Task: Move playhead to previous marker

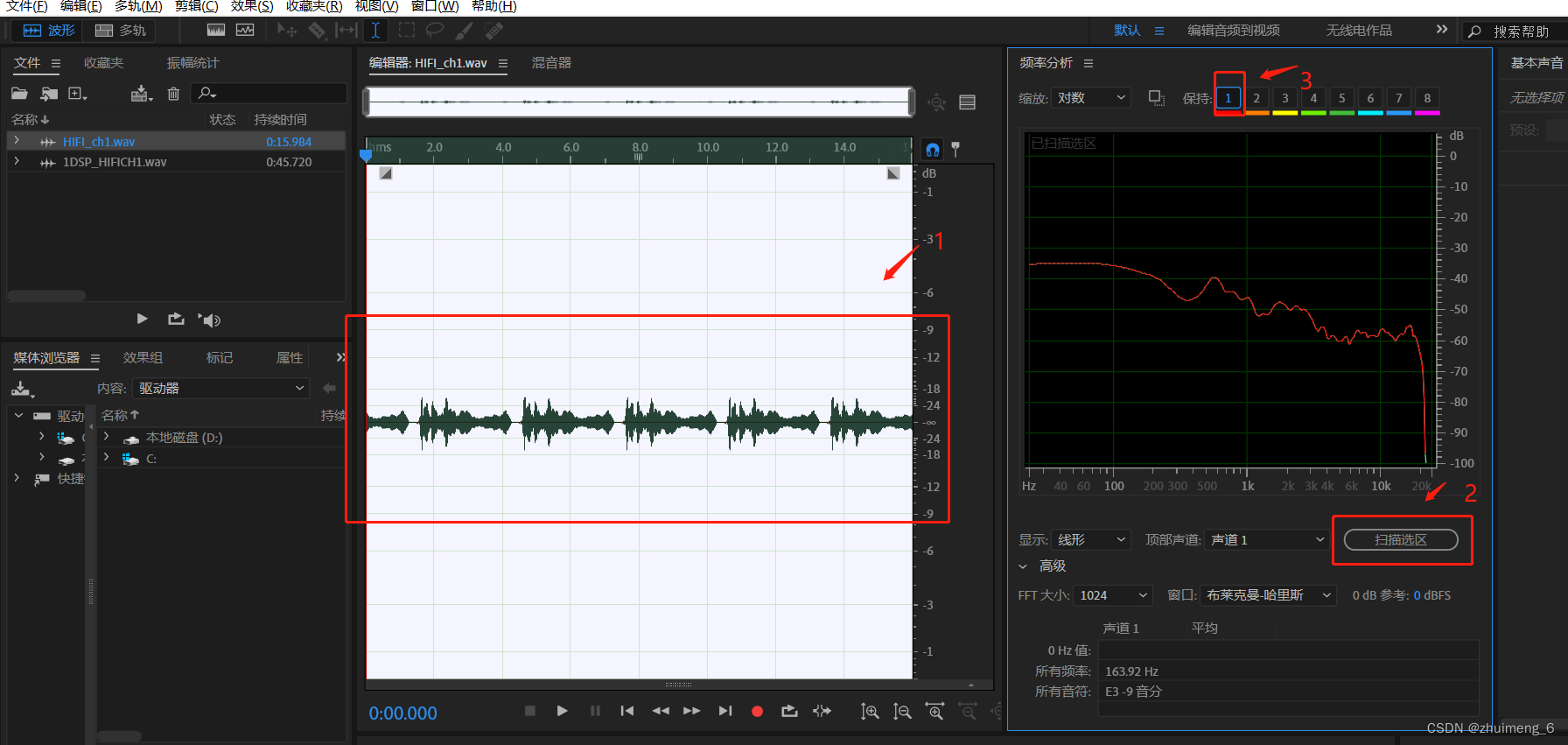Action: (626, 711)
